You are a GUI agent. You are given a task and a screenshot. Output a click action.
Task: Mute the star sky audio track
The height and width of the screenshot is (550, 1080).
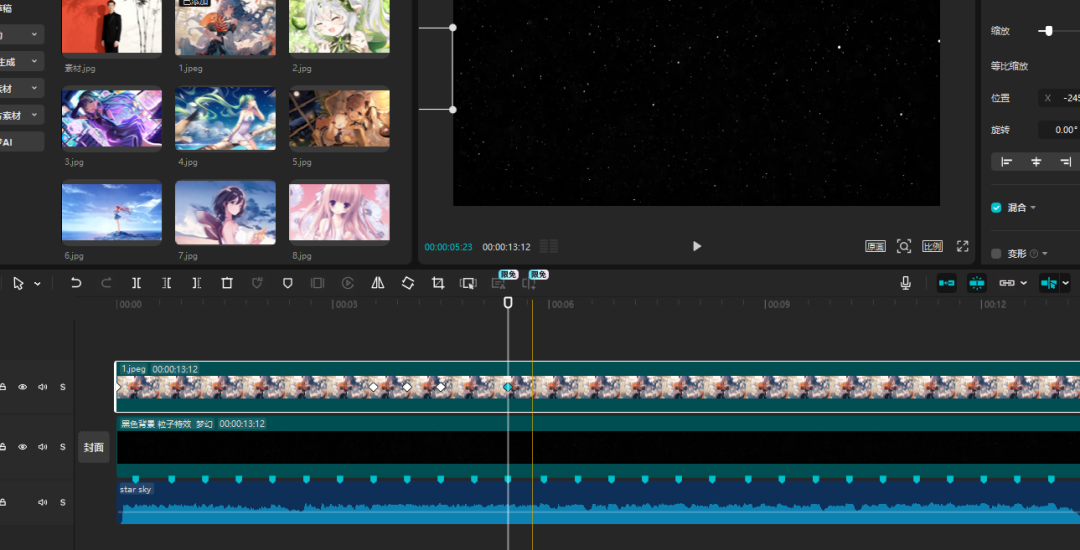[x=43, y=502]
